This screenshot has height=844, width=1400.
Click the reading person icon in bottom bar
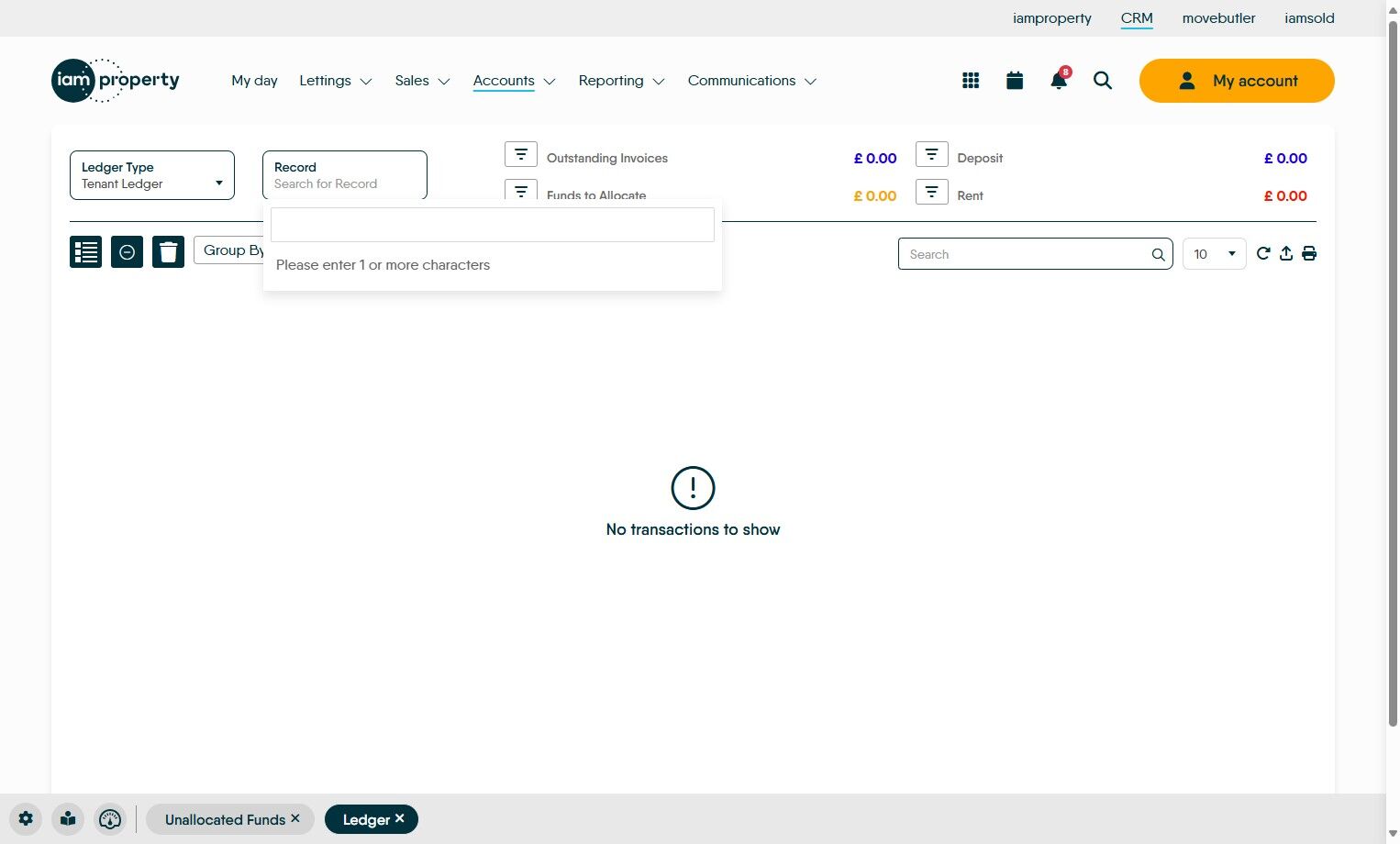pyautogui.click(x=68, y=819)
